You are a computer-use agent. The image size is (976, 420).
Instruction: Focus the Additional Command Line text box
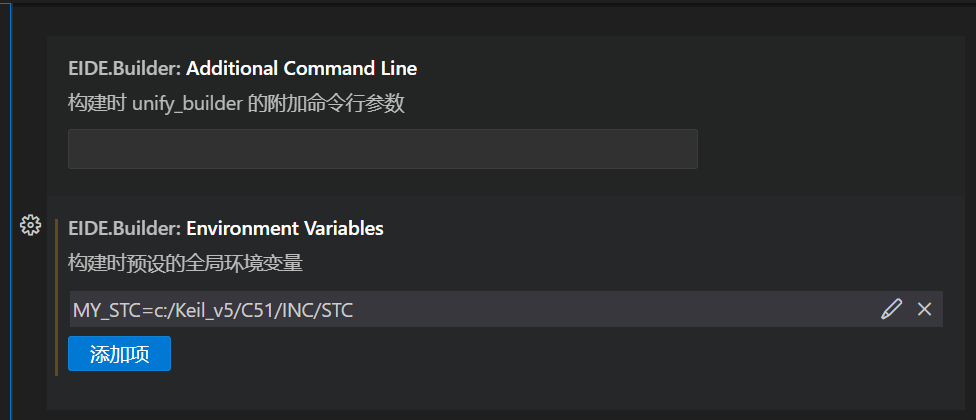[383, 149]
